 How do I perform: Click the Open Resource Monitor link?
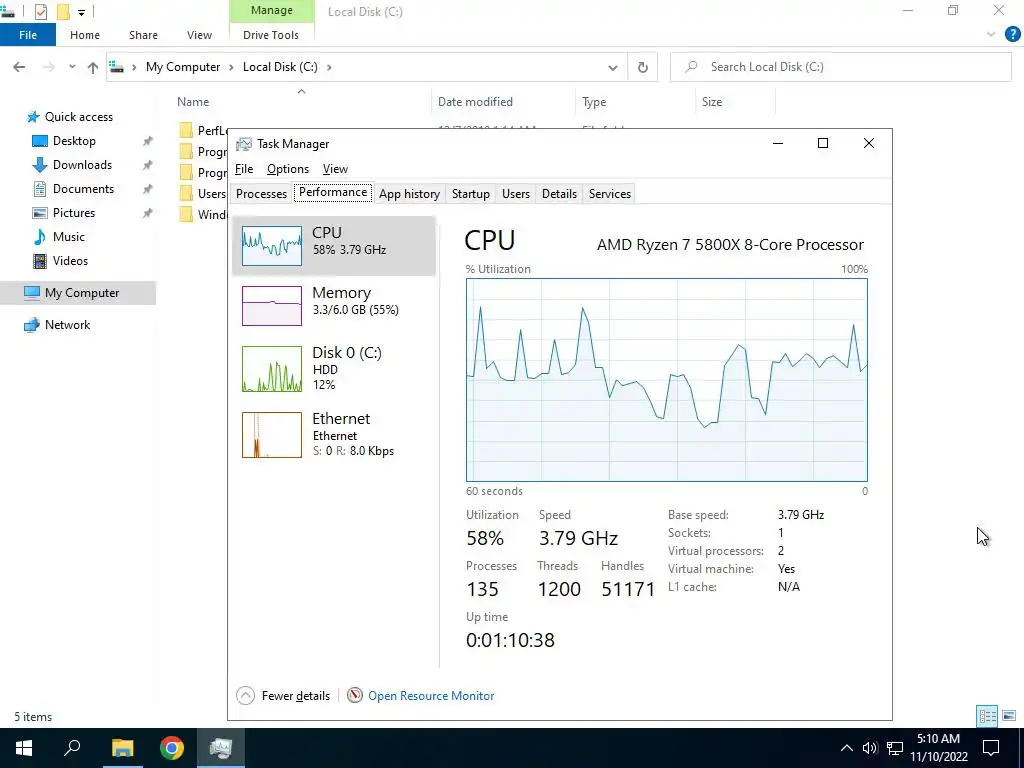(431, 696)
